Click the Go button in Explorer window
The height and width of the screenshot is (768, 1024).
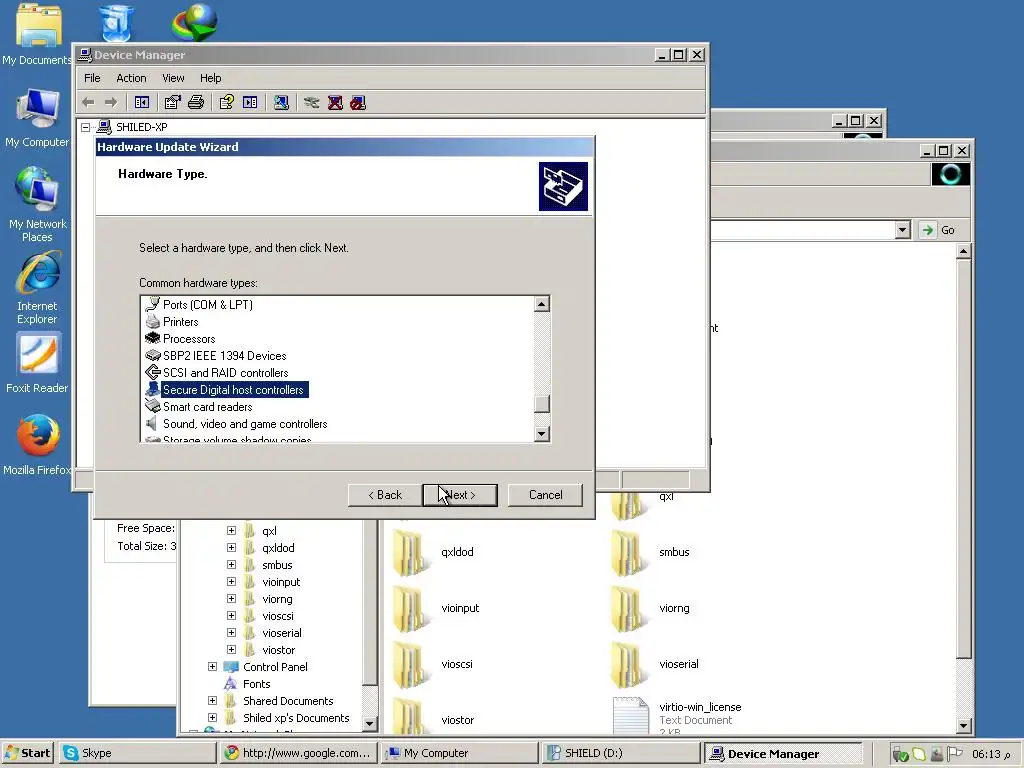tap(939, 230)
